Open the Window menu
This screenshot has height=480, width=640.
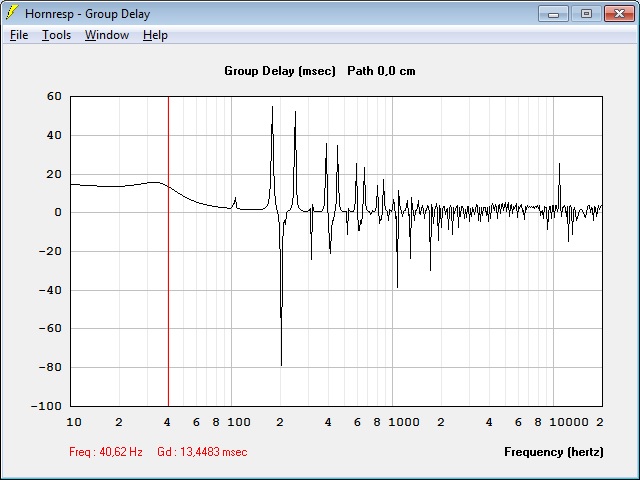click(107, 35)
